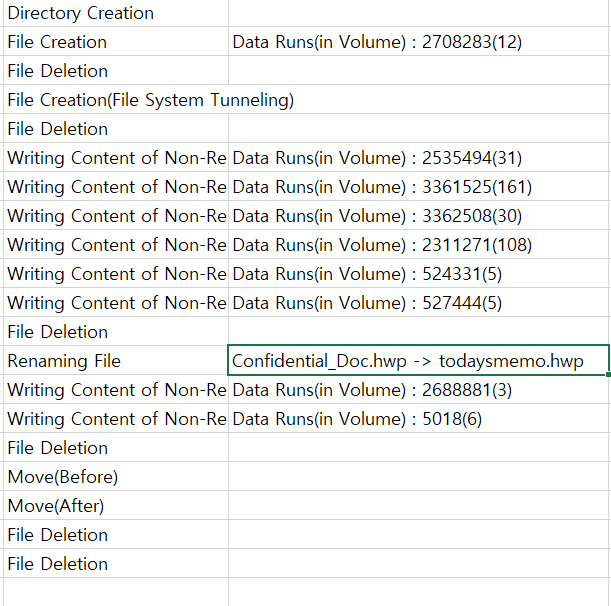Select the "Move(After)" cell
The height and width of the screenshot is (606, 611).
point(116,505)
